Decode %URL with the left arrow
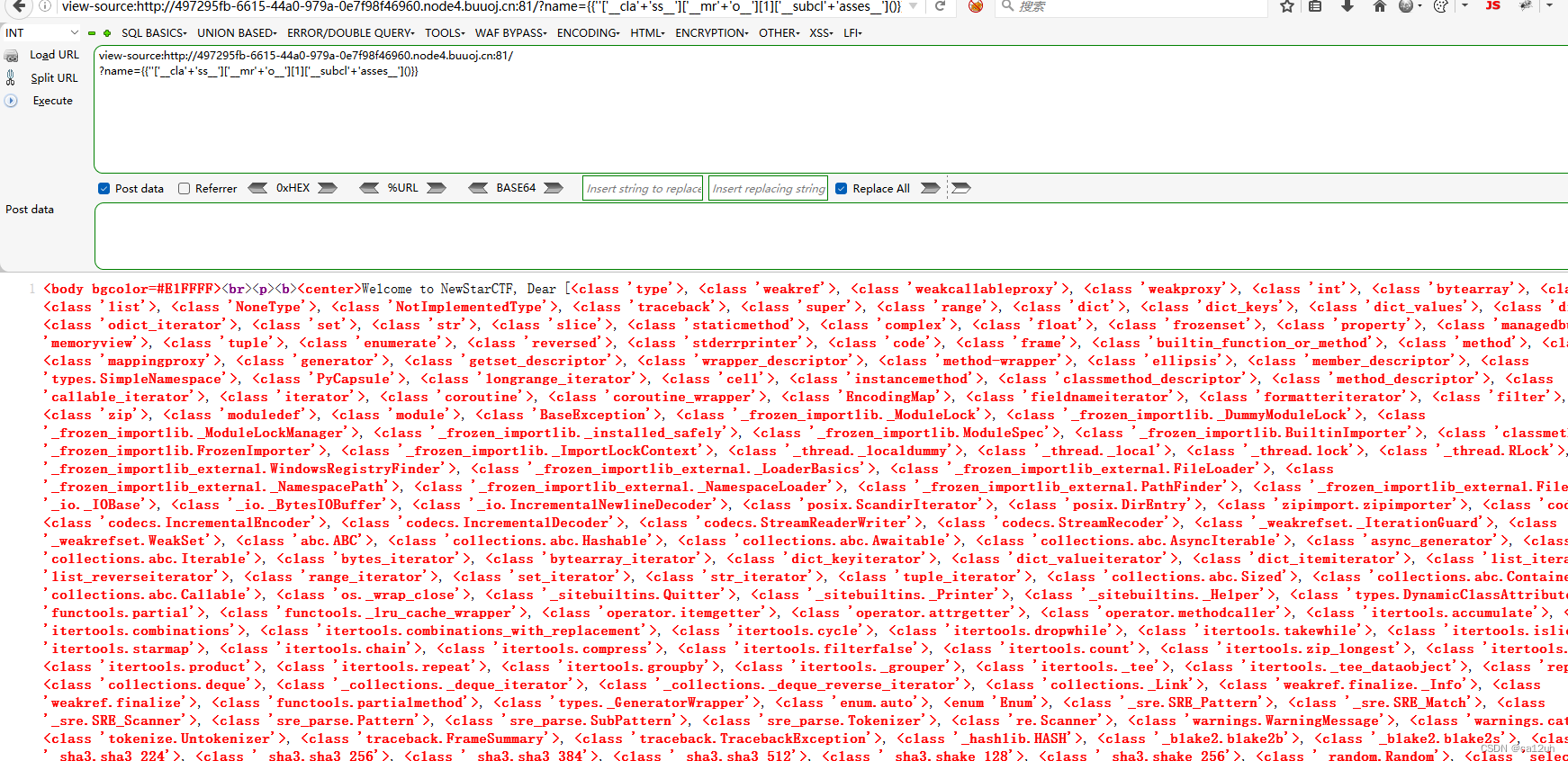The width and height of the screenshot is (1568, 761). [369, 188]
